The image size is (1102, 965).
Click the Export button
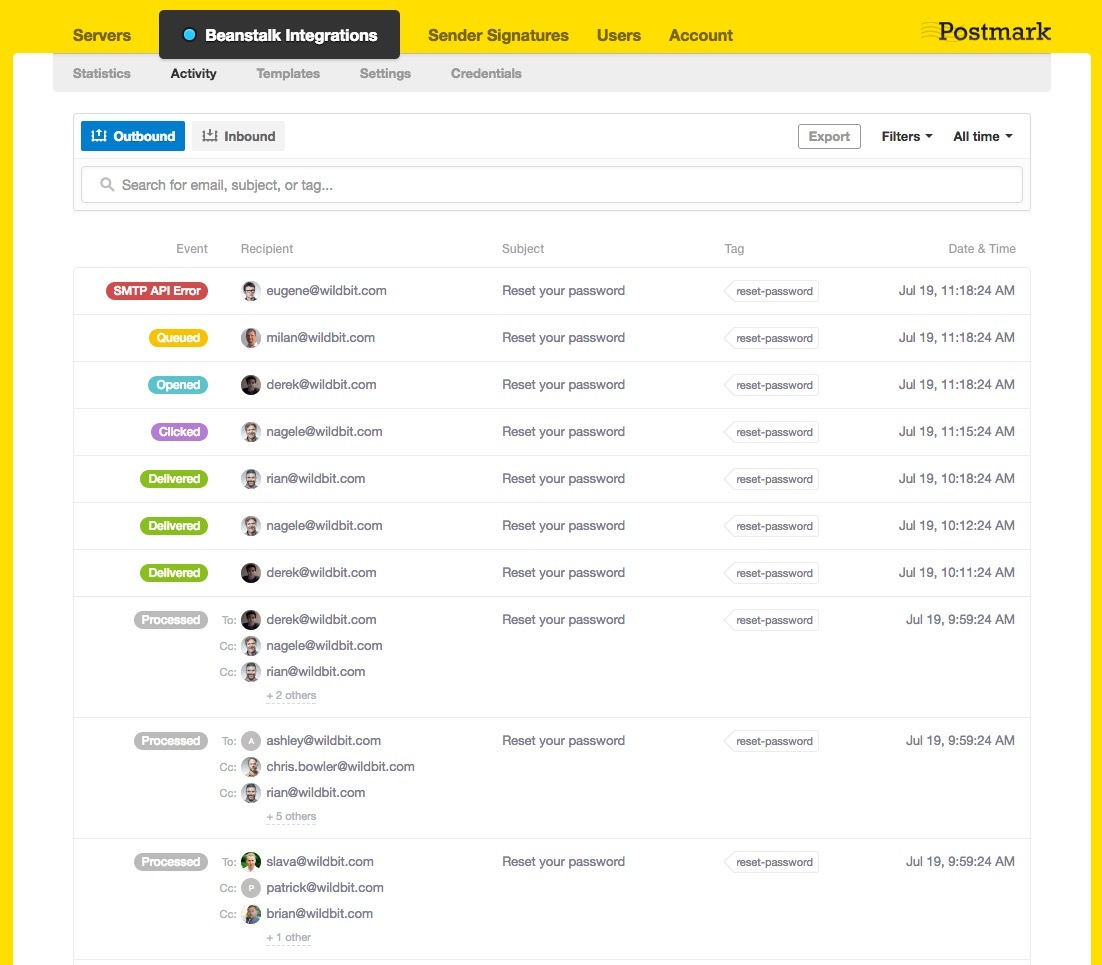(828, 136)
